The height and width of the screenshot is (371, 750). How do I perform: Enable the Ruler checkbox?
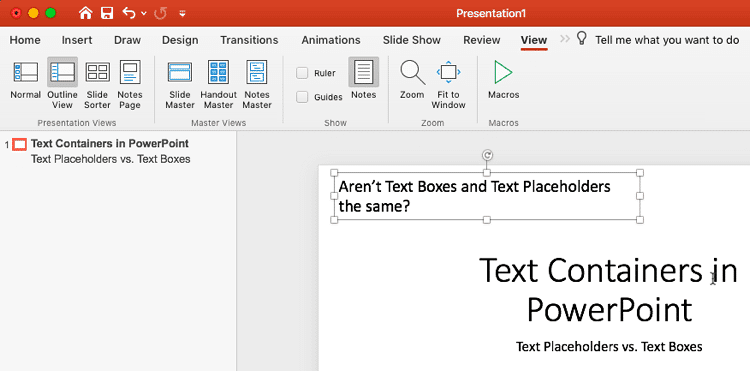point(302,73)
